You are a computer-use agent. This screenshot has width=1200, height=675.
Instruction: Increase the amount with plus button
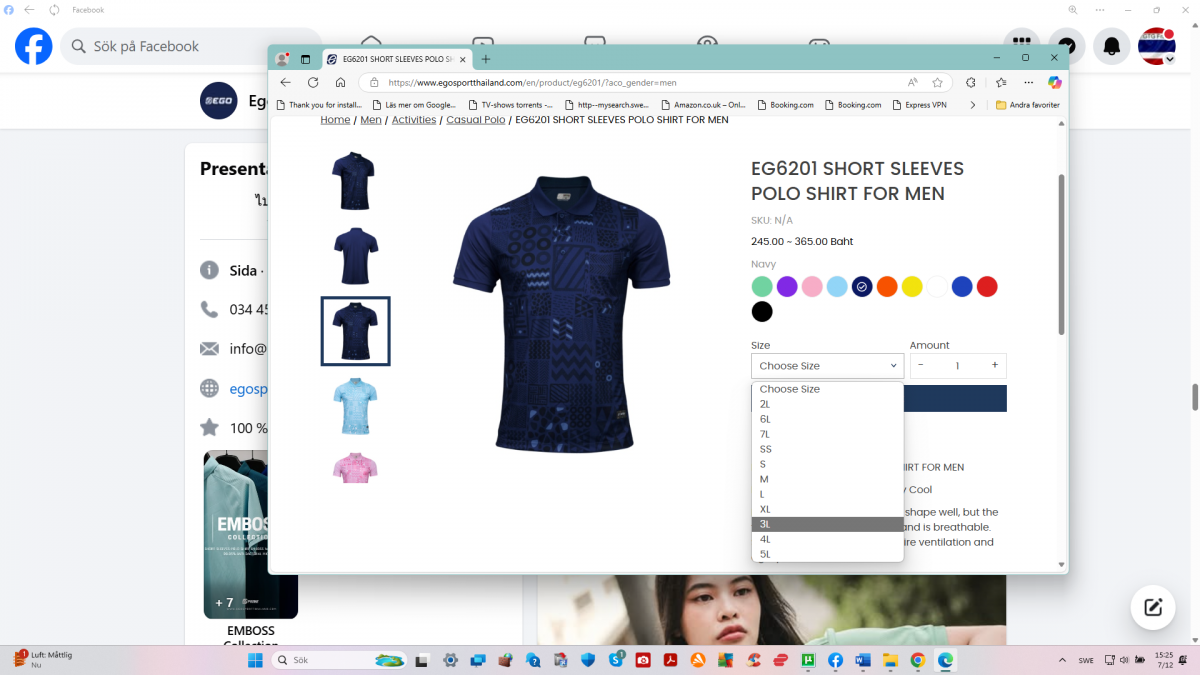pyautogui.click(x=994, y=366)
